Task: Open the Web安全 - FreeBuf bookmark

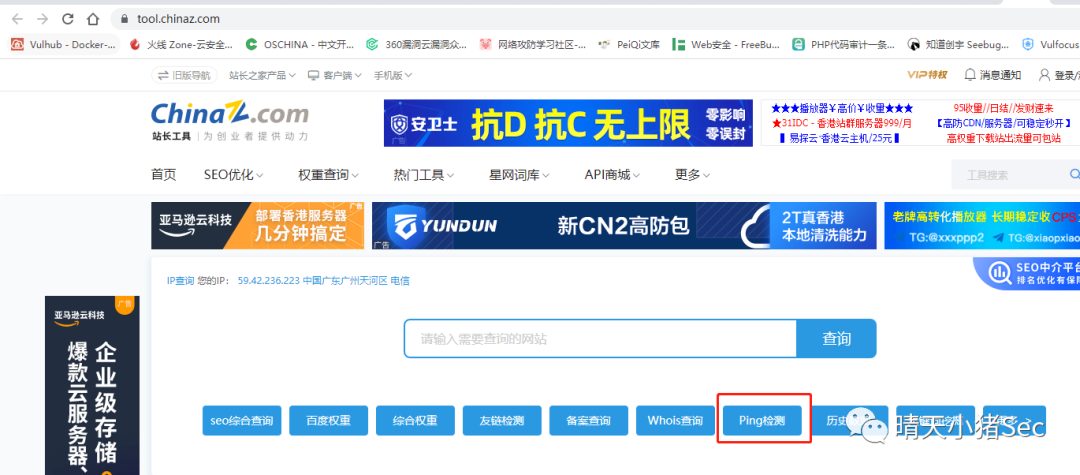Action: pyautogui.click(x=726, y=45)
